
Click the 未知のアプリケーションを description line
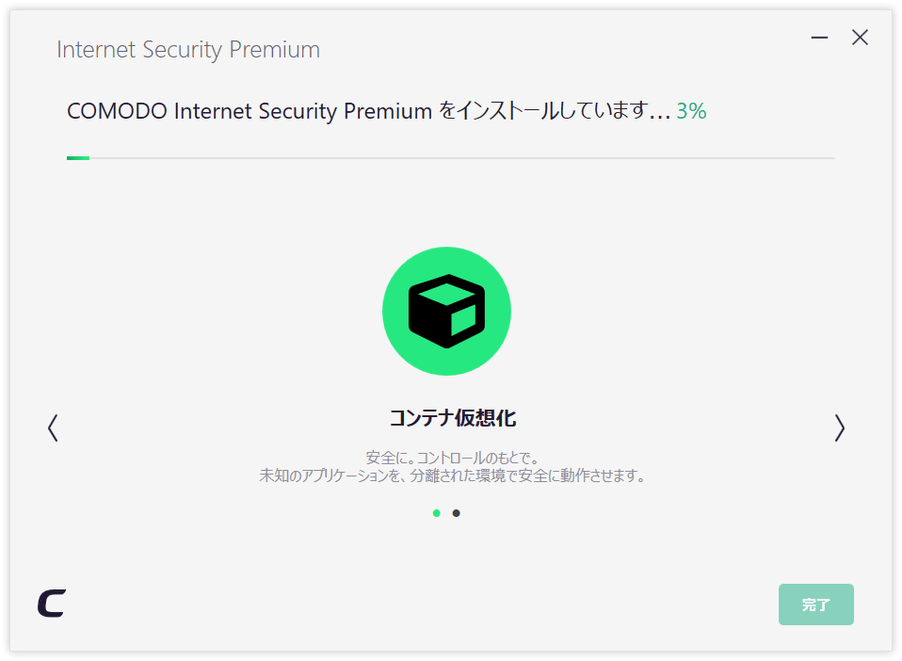pos(453,476)
